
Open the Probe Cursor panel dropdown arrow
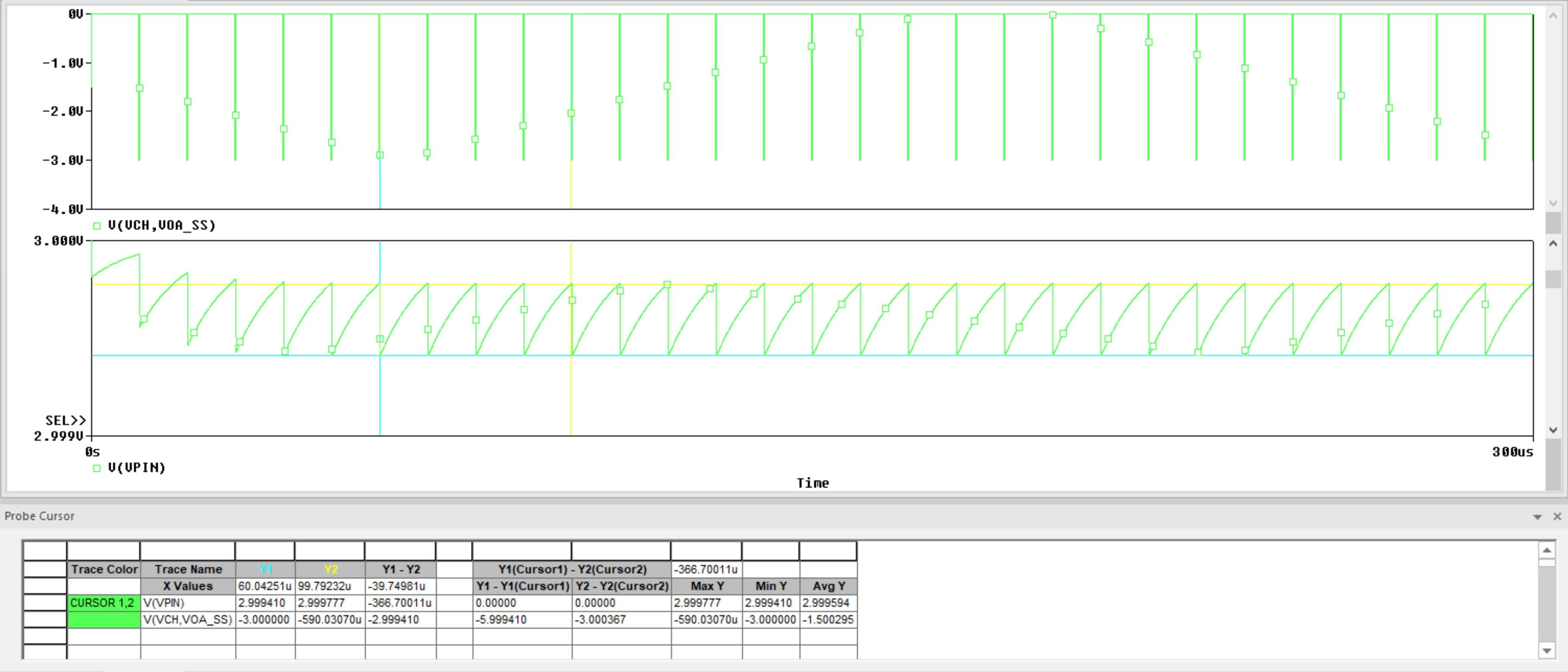(x=1537, y=517)
